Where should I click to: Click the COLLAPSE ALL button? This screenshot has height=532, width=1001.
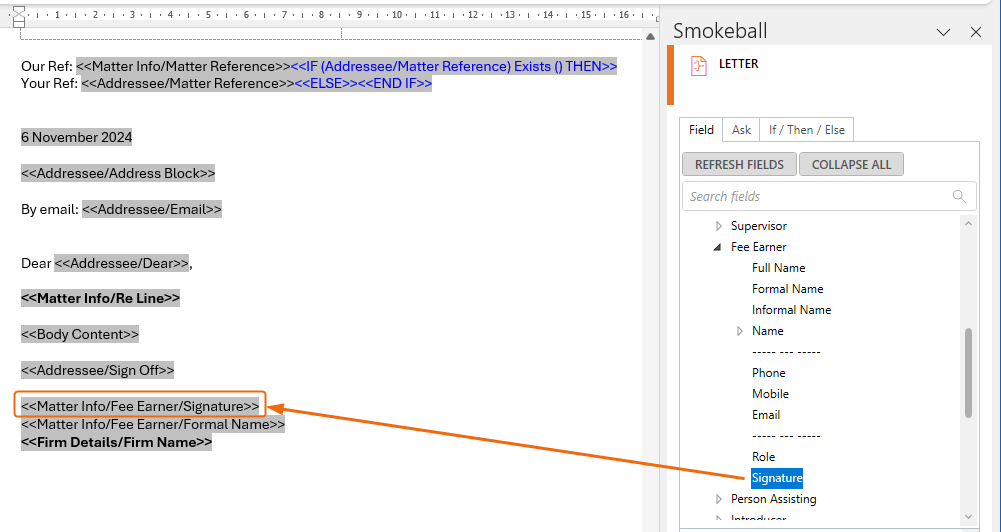(x=851, y=164)
